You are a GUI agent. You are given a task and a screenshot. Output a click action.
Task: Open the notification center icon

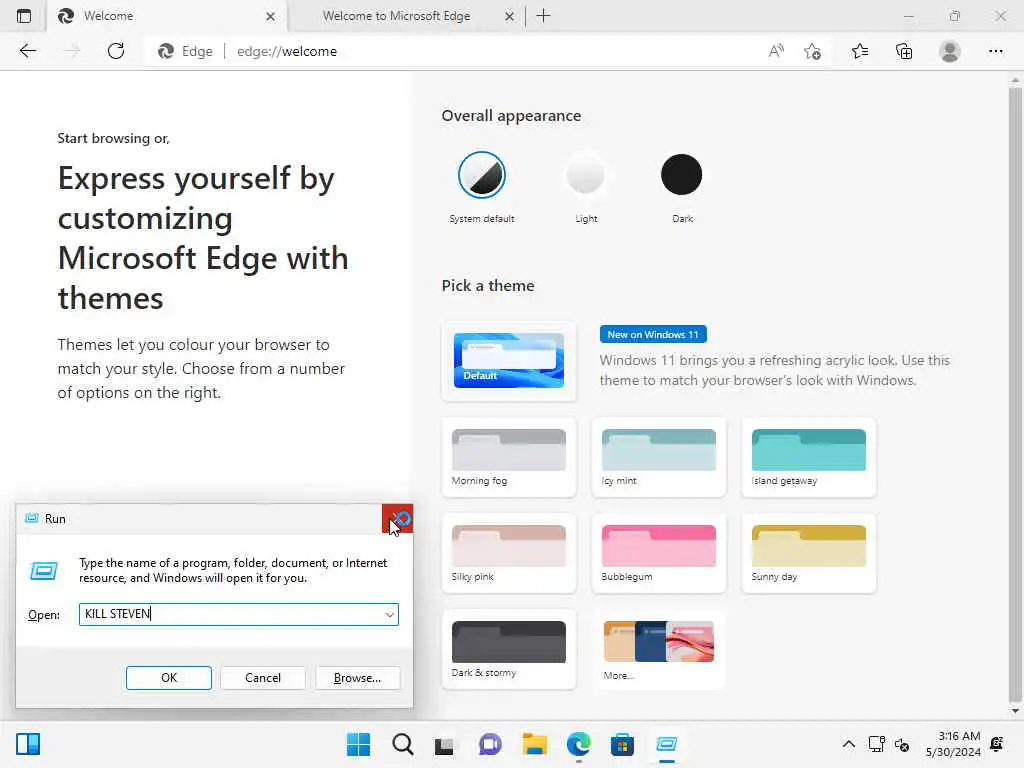(x=997, y=744)
